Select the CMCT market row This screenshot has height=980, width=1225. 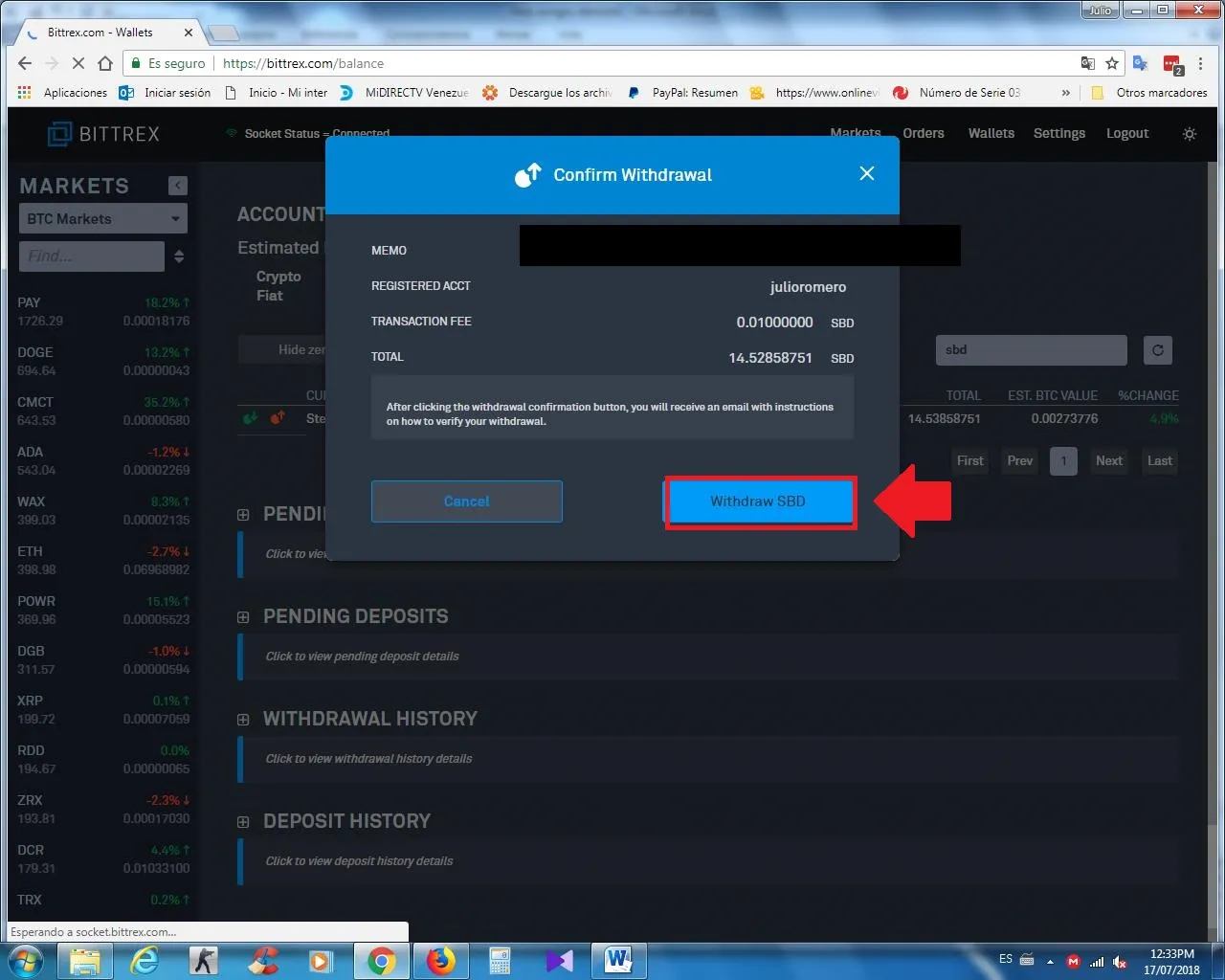click(x=103, y=412)
